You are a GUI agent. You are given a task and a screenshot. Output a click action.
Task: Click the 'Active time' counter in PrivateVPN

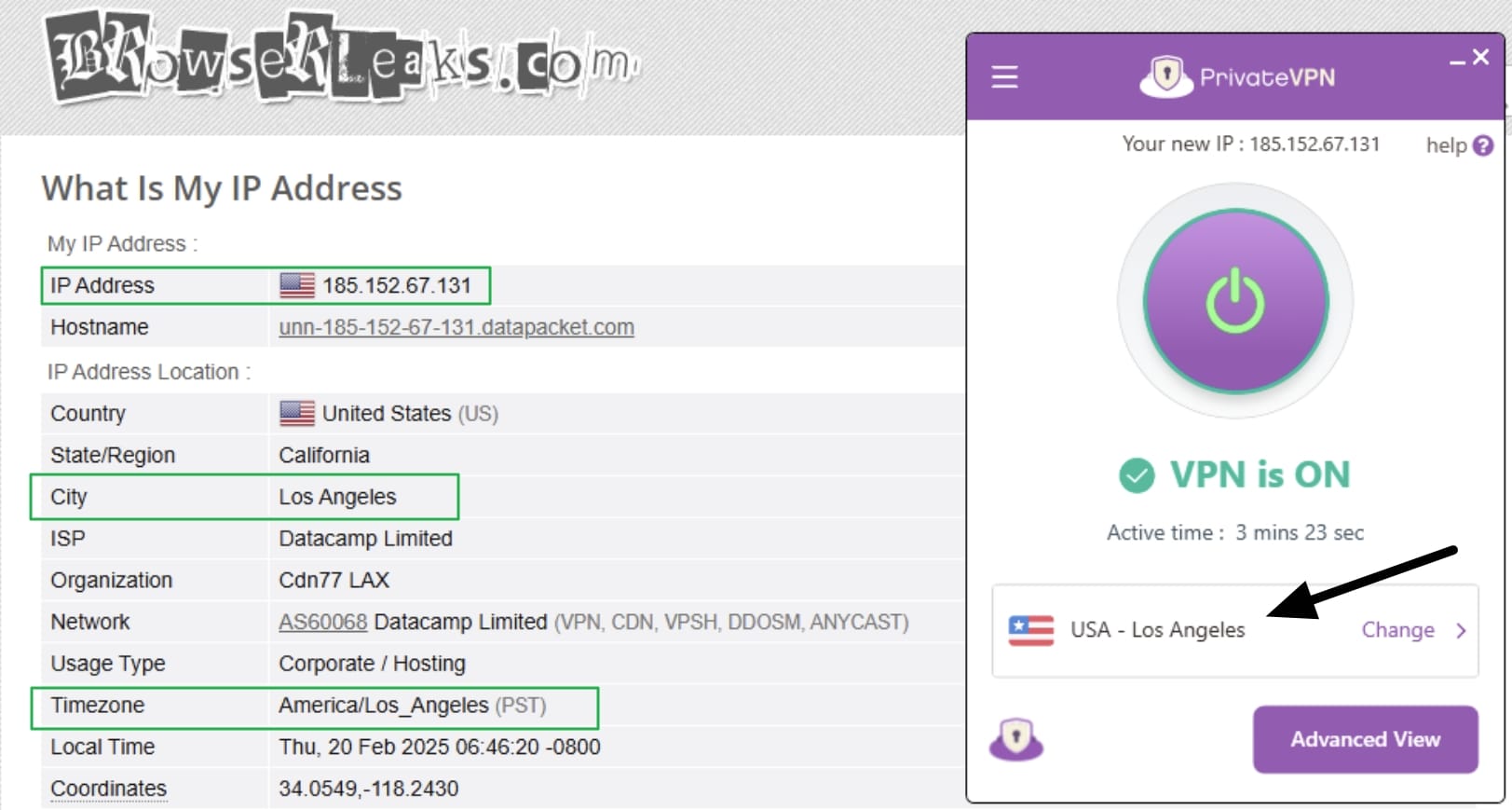click(x=1235, y=532)
